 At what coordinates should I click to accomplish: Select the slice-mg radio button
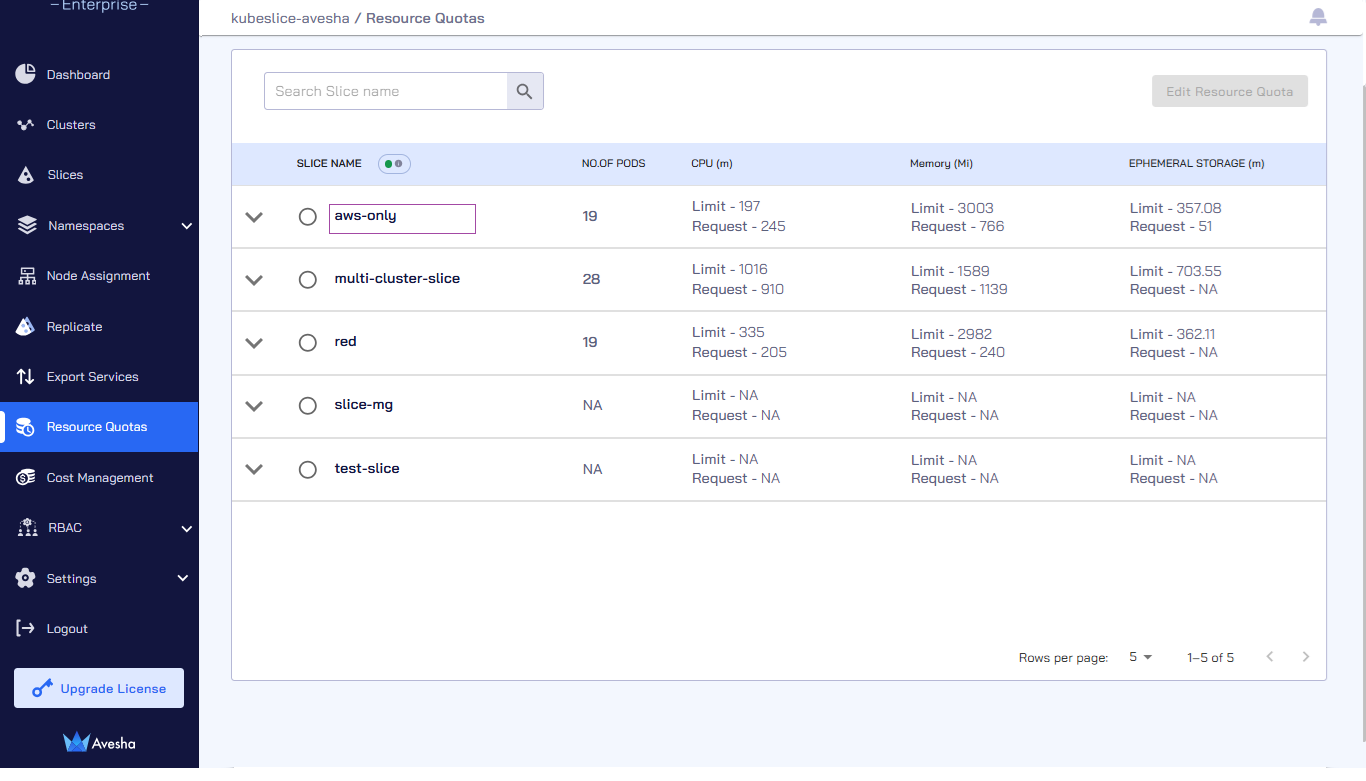click(x=308, y=406)
